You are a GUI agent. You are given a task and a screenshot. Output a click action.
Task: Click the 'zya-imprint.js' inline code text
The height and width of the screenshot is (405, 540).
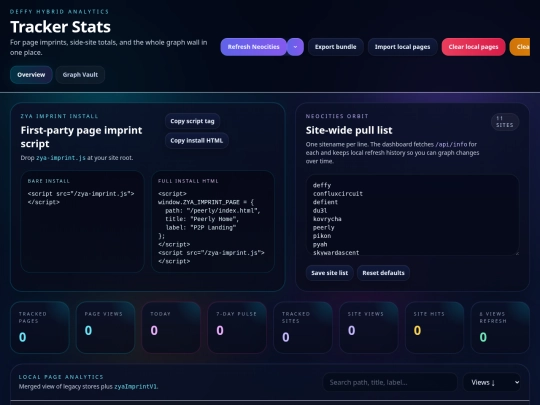pos(61,158)
